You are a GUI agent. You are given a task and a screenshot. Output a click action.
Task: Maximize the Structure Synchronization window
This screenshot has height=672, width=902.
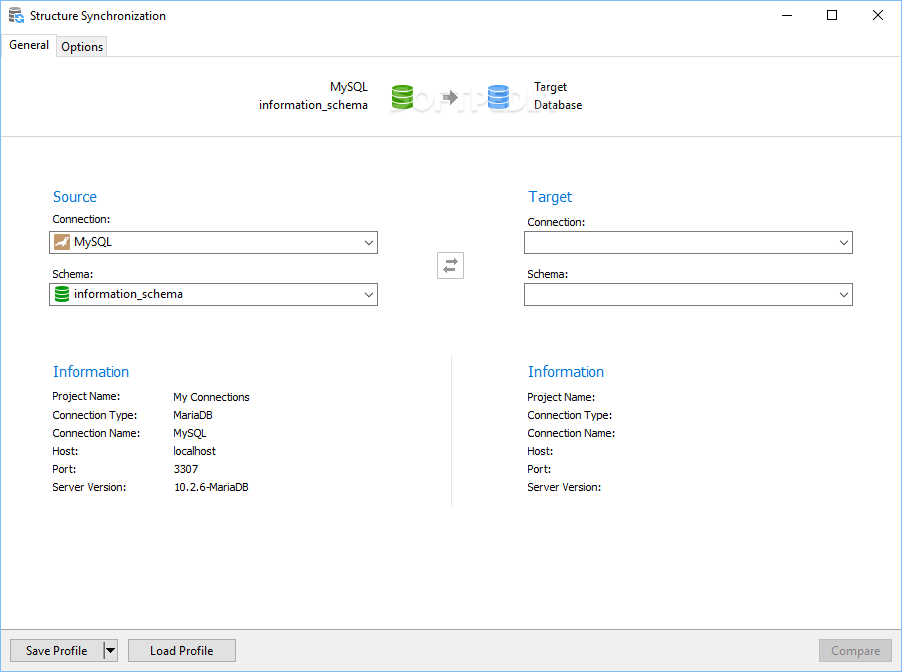point(832,16)
